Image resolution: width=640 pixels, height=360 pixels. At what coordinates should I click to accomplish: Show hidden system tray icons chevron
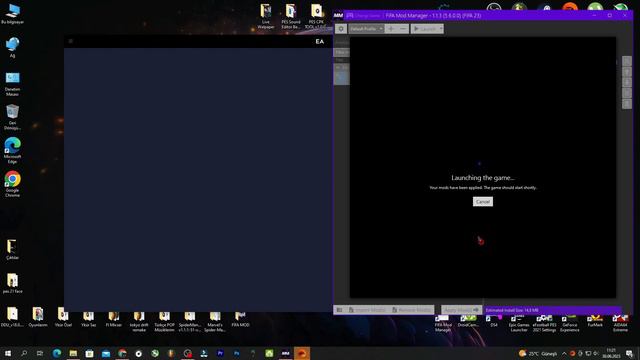tap(564, 353)
